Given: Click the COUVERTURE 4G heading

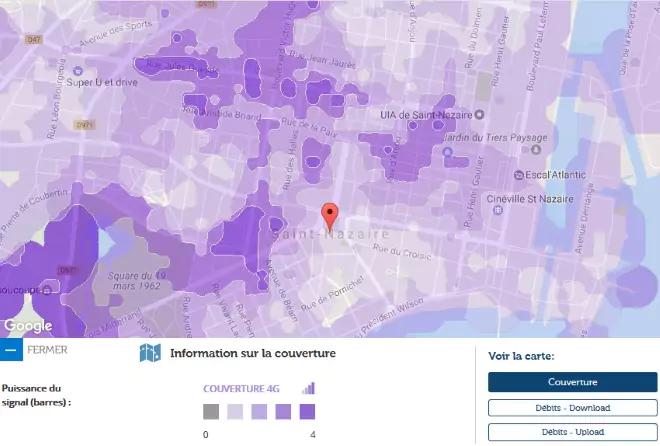Looking at the screenshot, I should pyautogui.click(x=241, y=389).
